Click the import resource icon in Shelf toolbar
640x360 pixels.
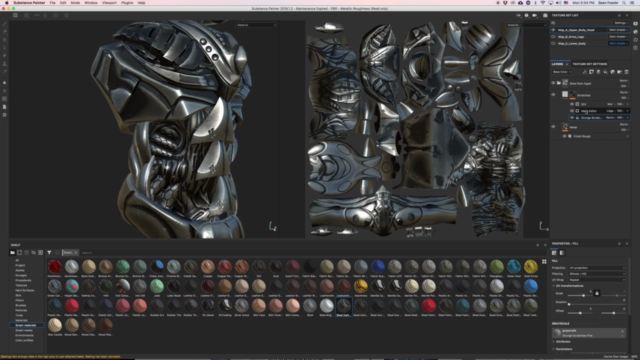click(x=40, y=253)
